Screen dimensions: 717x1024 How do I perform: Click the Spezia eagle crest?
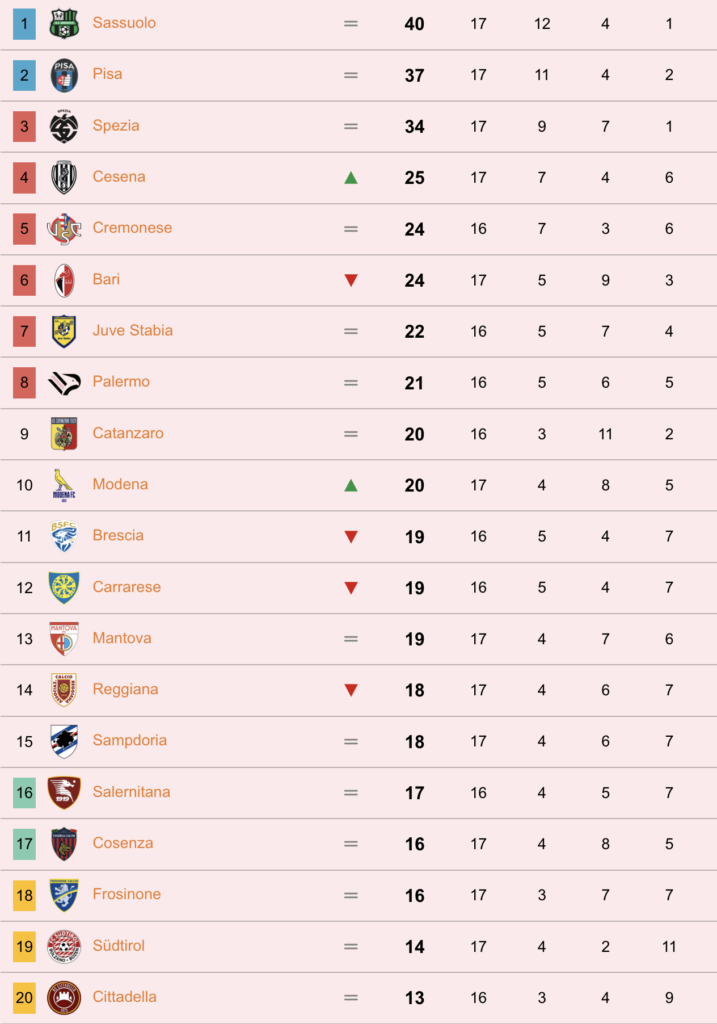pos(64,126)
